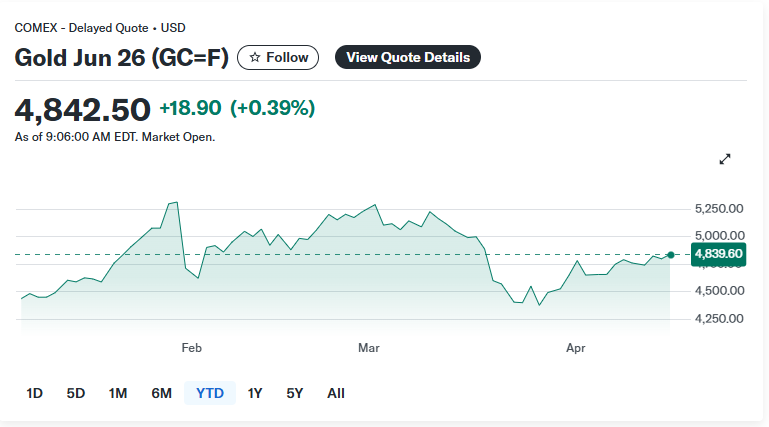This screenshot has height=427, width=769.
Task: Click the Market Open timestamp line
Action: [x=115, y=137]
